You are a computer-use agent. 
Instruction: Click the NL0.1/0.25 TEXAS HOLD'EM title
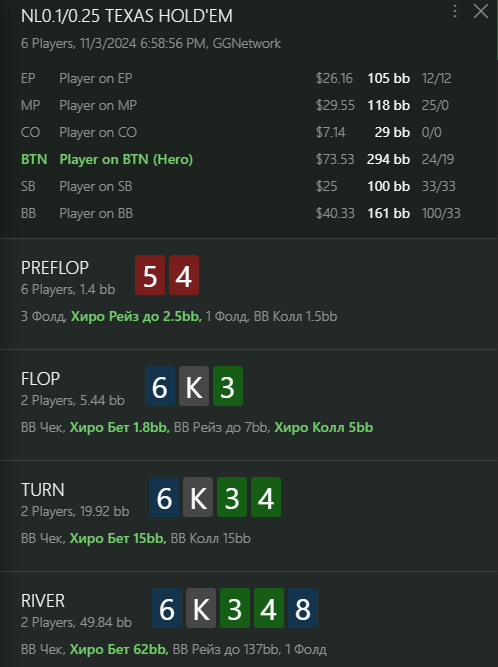point(127,16)
